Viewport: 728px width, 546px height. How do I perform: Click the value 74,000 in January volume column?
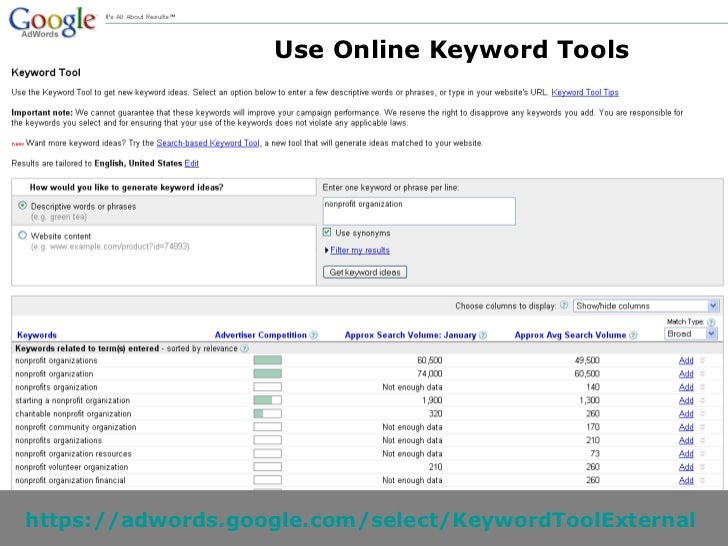[429, 374]
